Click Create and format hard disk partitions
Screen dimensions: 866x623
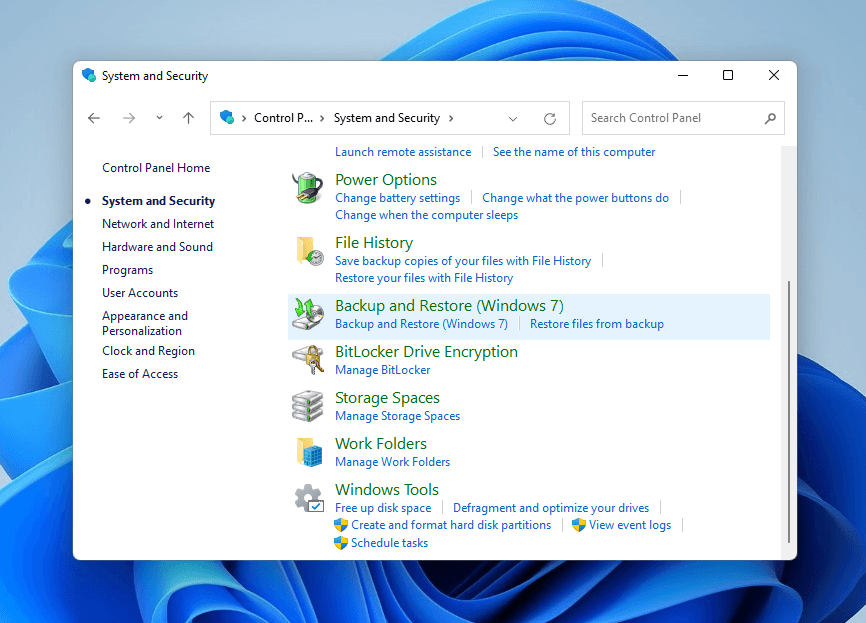(451, 525)
